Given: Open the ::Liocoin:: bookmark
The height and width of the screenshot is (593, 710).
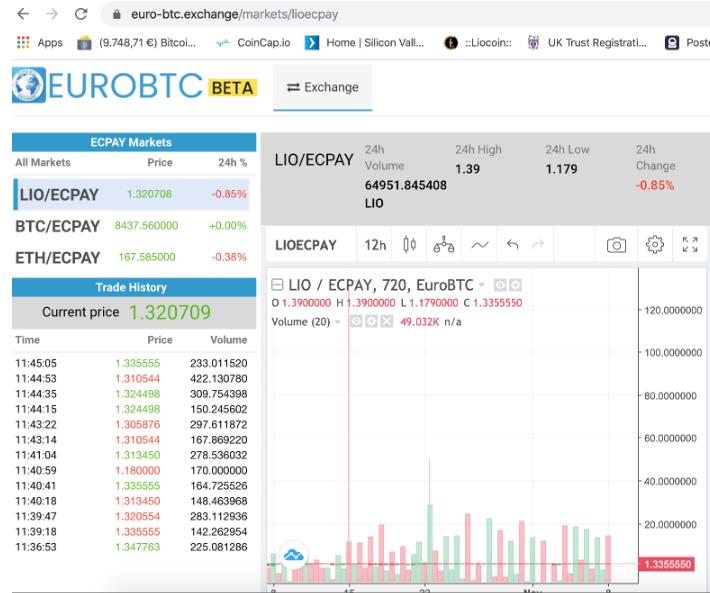Looking at the screenshot, I should click(478, 43).
